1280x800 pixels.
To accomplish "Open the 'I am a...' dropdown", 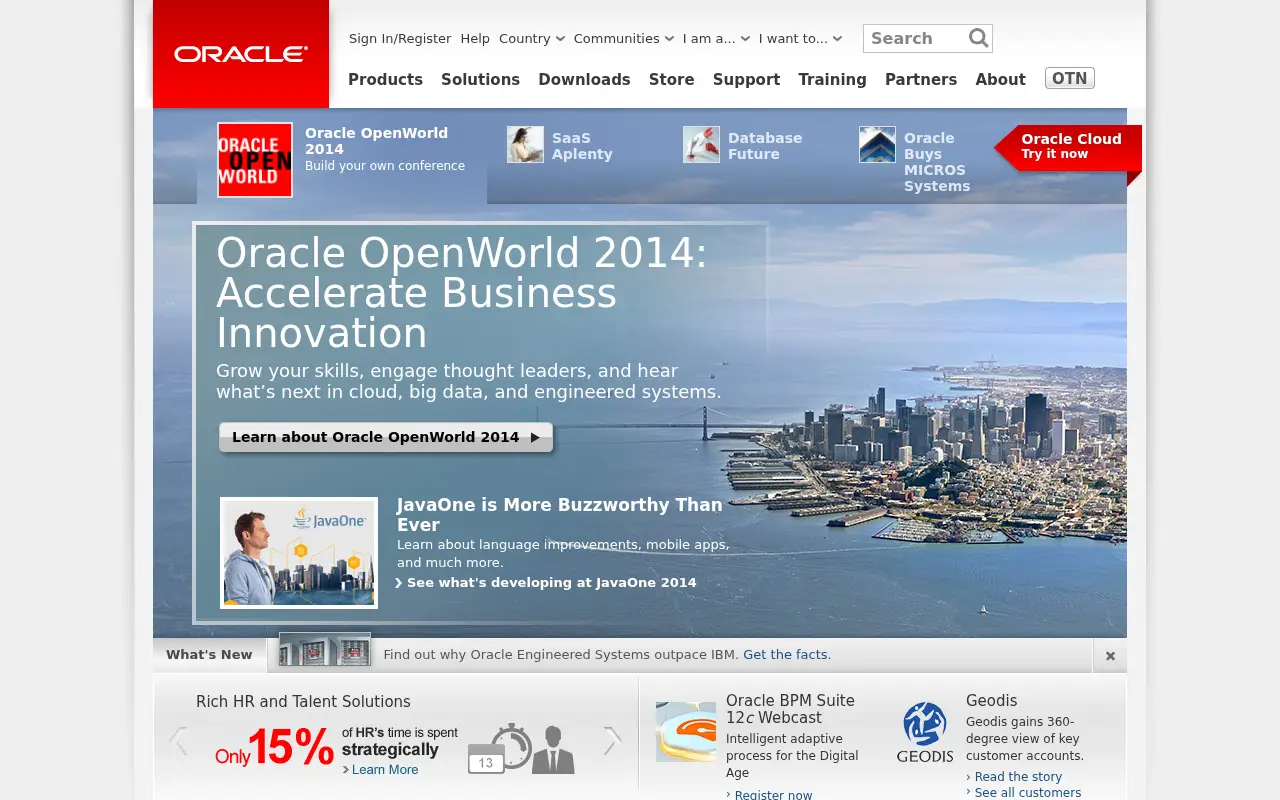I will 716,38.
